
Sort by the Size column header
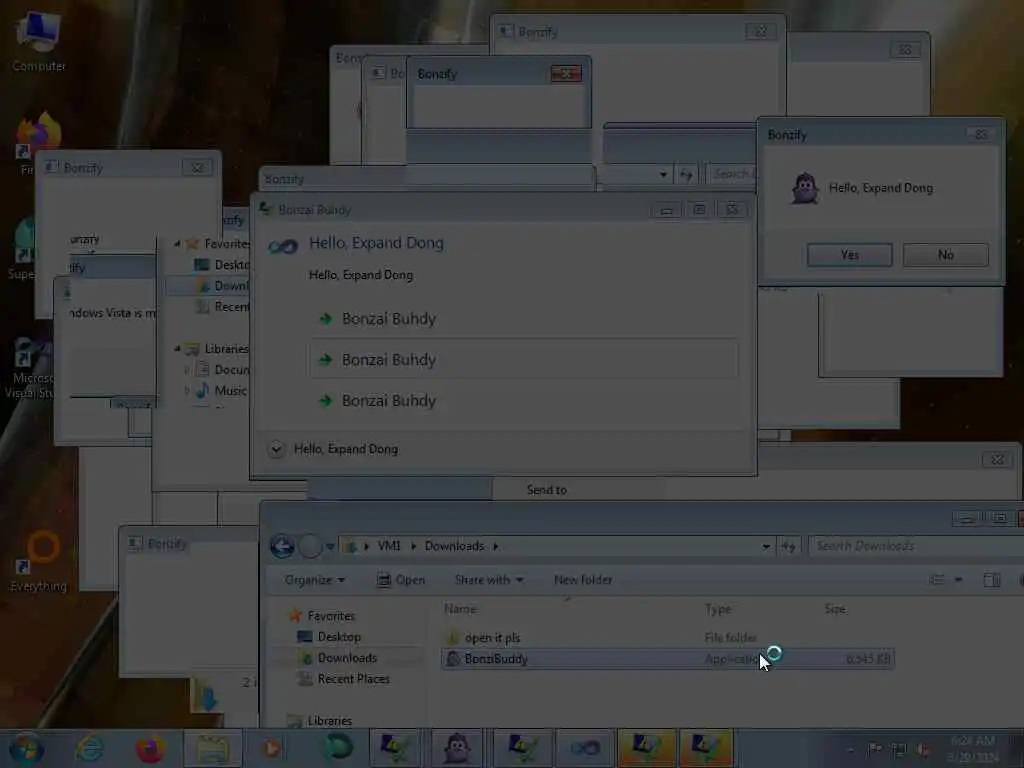point(835,609)
